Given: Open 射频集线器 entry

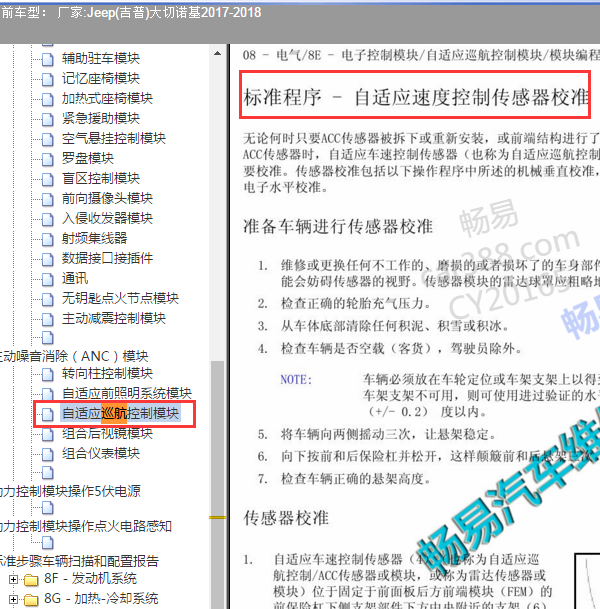Looking at the screenshot, I should click(94, 238).
